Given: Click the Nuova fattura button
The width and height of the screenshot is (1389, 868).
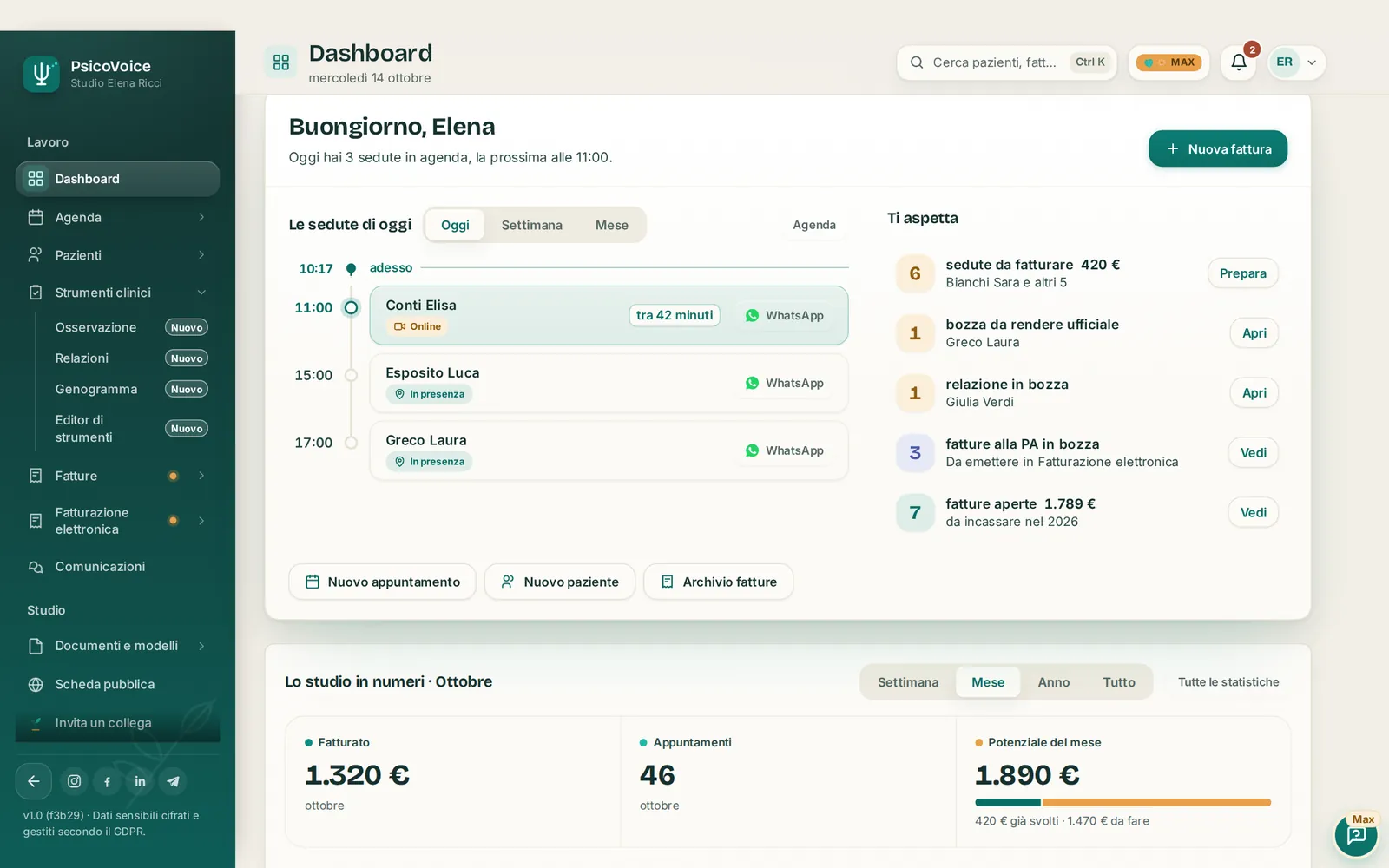Looking at the screenshot, I should (1218, 149).
